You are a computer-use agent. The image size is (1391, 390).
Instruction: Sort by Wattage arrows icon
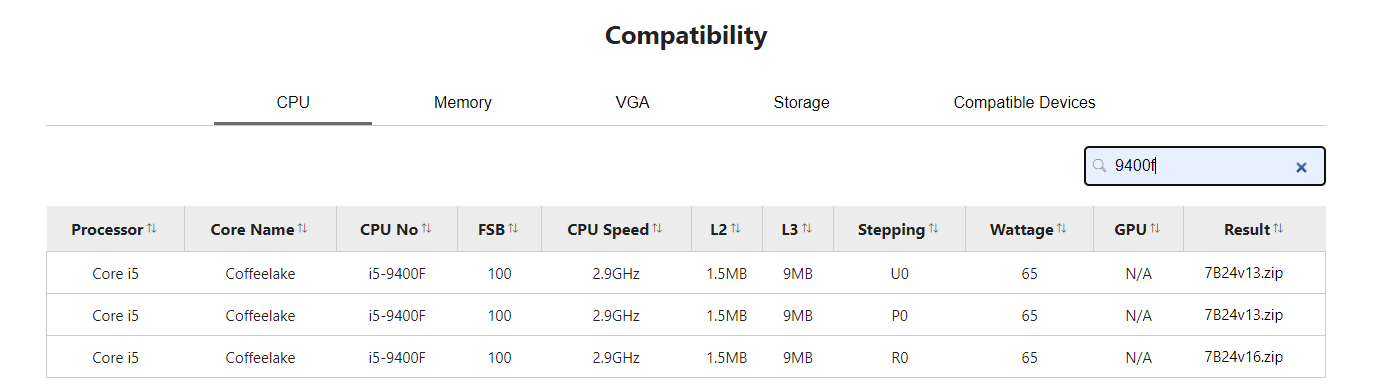(1063, 229)
